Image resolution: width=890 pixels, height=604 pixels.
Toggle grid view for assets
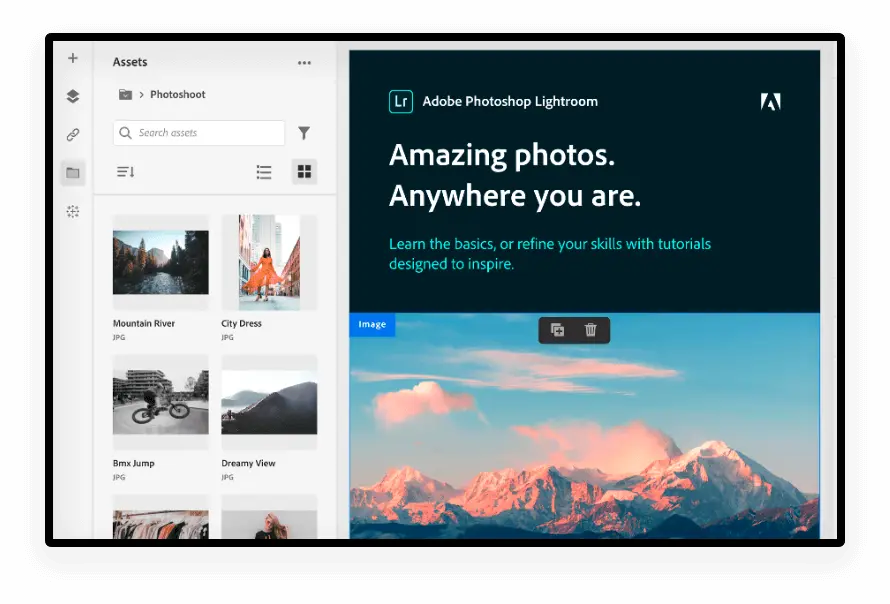pyautogui.click(x=304, y=172)
